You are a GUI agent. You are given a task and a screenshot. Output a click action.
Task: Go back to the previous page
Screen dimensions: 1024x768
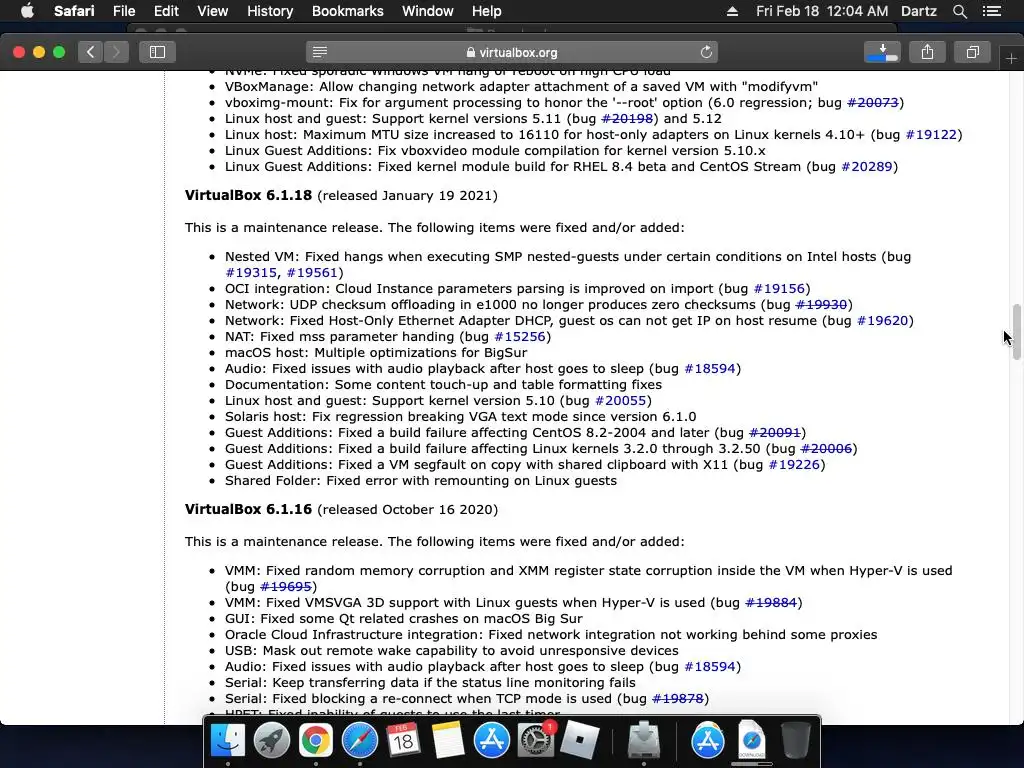[x=90, y=52]
